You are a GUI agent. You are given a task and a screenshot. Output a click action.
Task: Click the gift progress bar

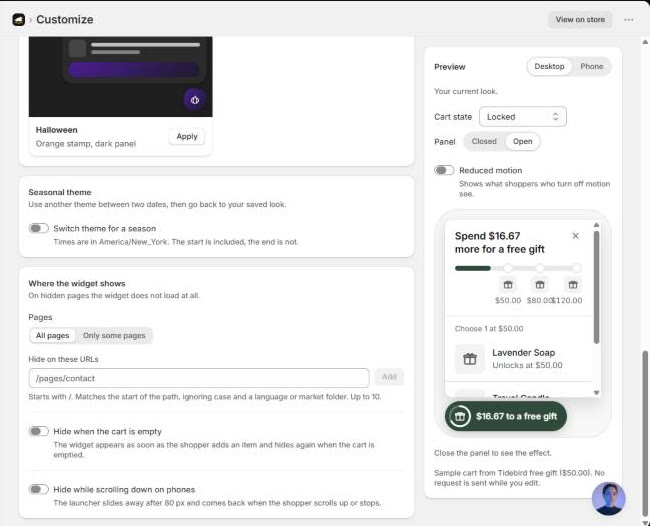(x=518, y=268)
